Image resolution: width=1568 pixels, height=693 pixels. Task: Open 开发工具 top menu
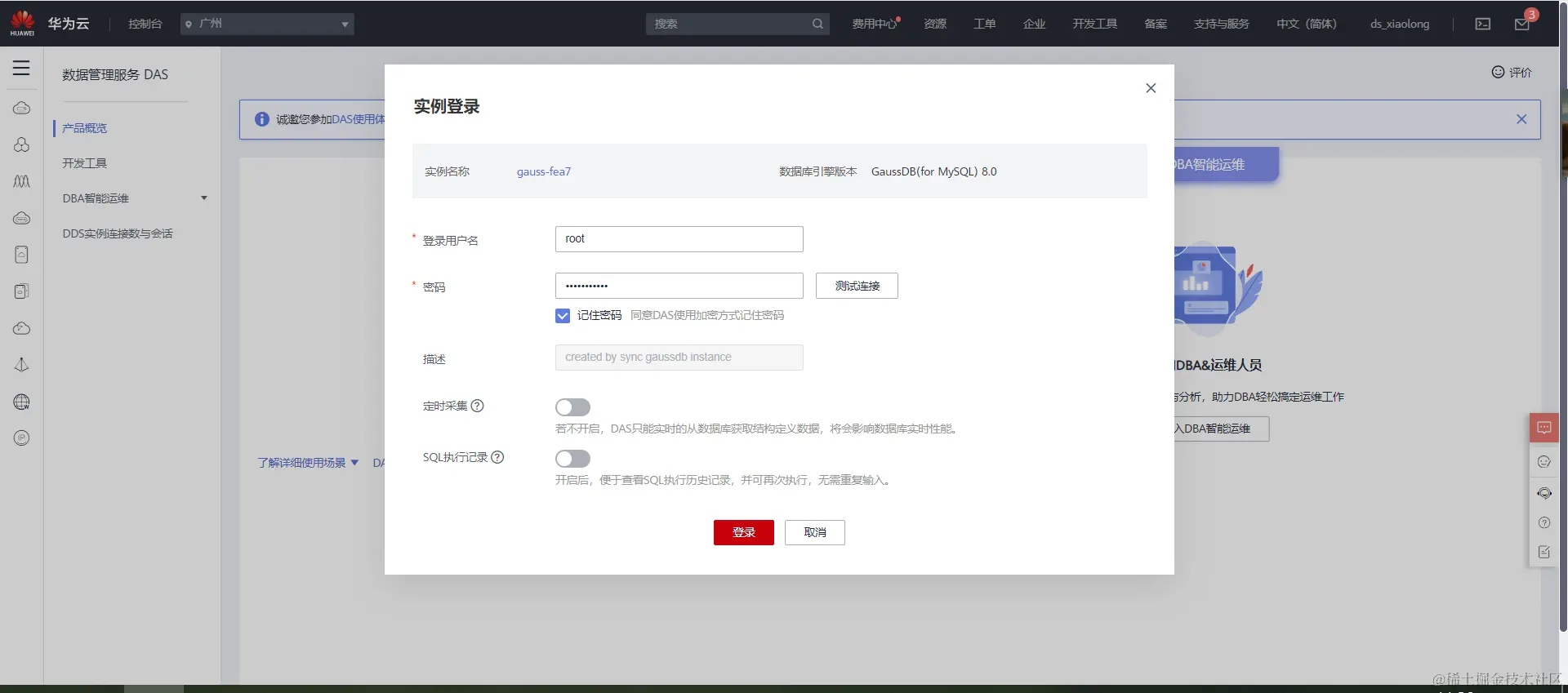1094,24
